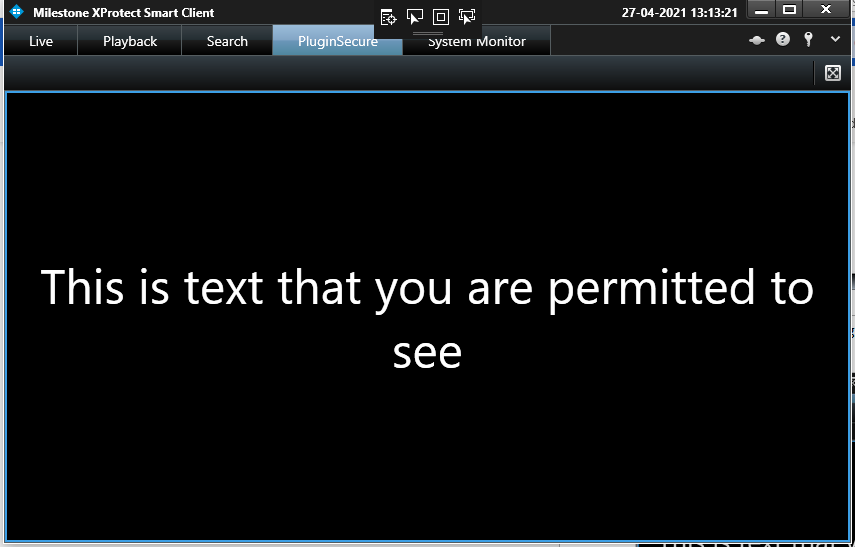The height and width of the screenshot is (547, 855).
Task: Go to the Search tab
Action: (x=227, y=41)
